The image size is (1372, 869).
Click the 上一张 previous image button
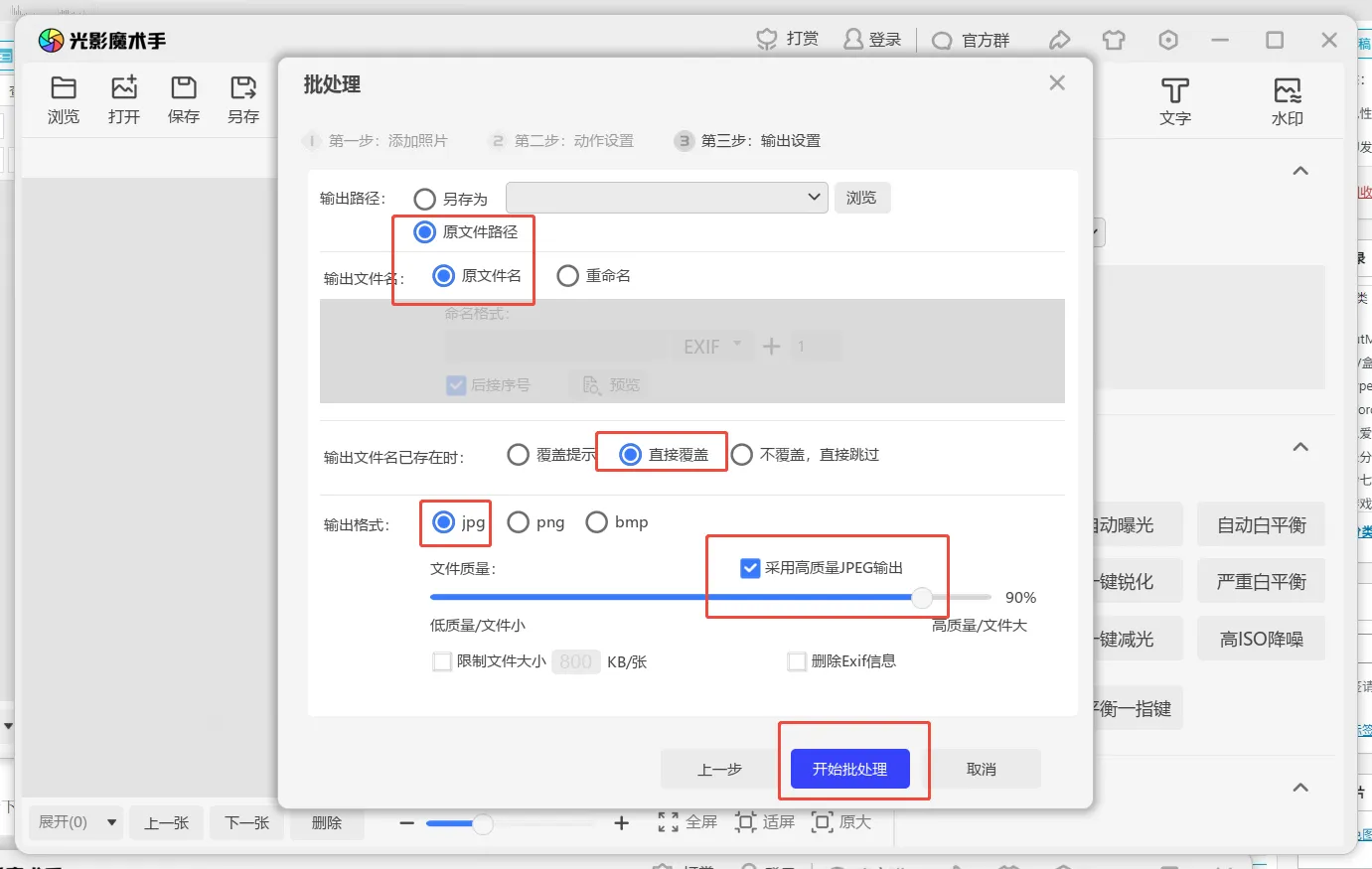click(167, 822)
